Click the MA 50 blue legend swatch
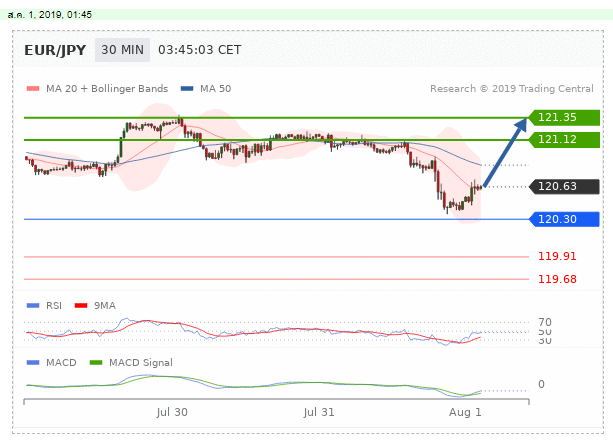This screenshot has height=442, width=613. coord(187,89)
